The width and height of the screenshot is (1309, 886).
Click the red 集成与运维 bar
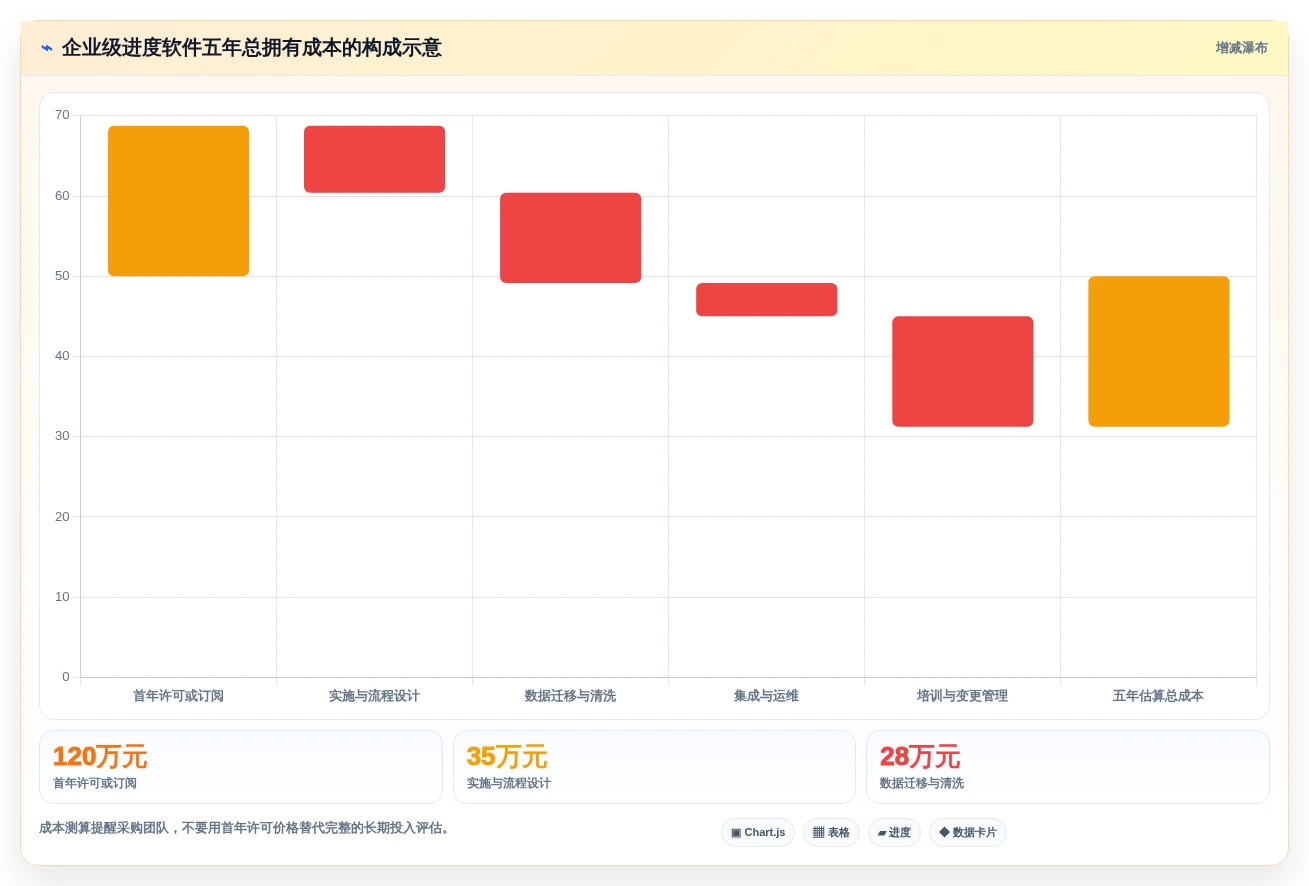tap(766, 300)
